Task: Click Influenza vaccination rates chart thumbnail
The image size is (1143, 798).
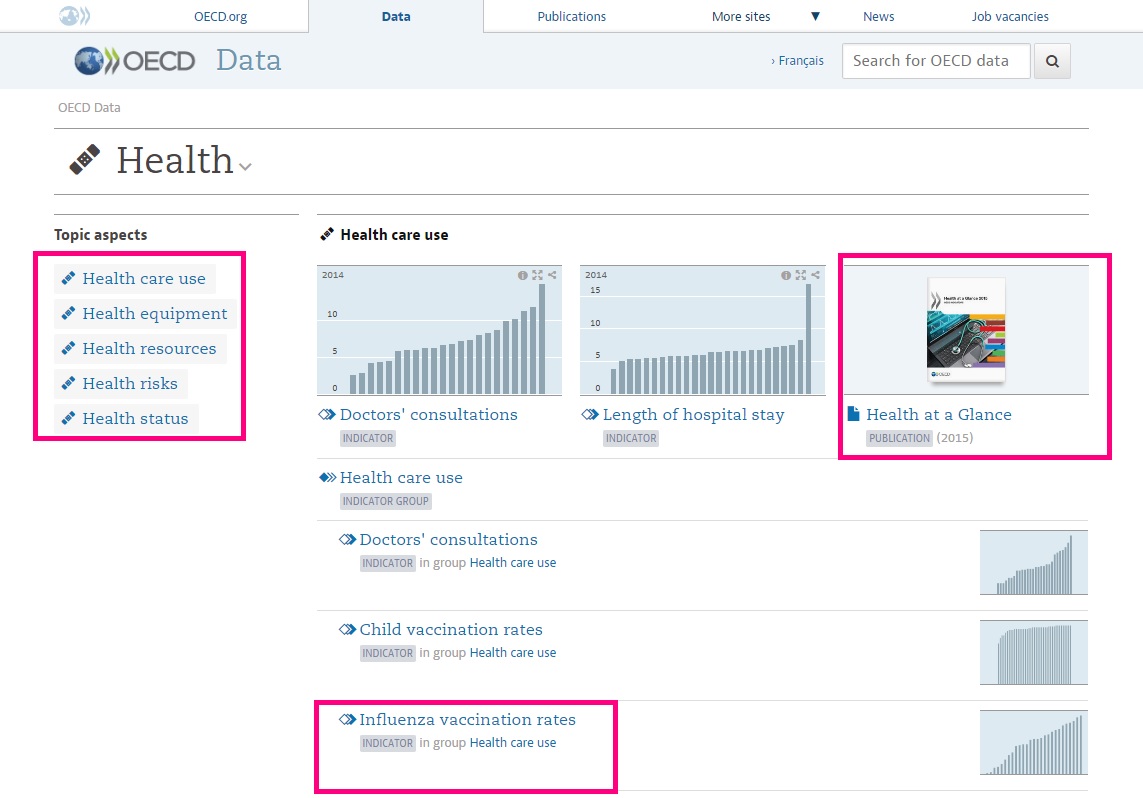Action: 1034,743
